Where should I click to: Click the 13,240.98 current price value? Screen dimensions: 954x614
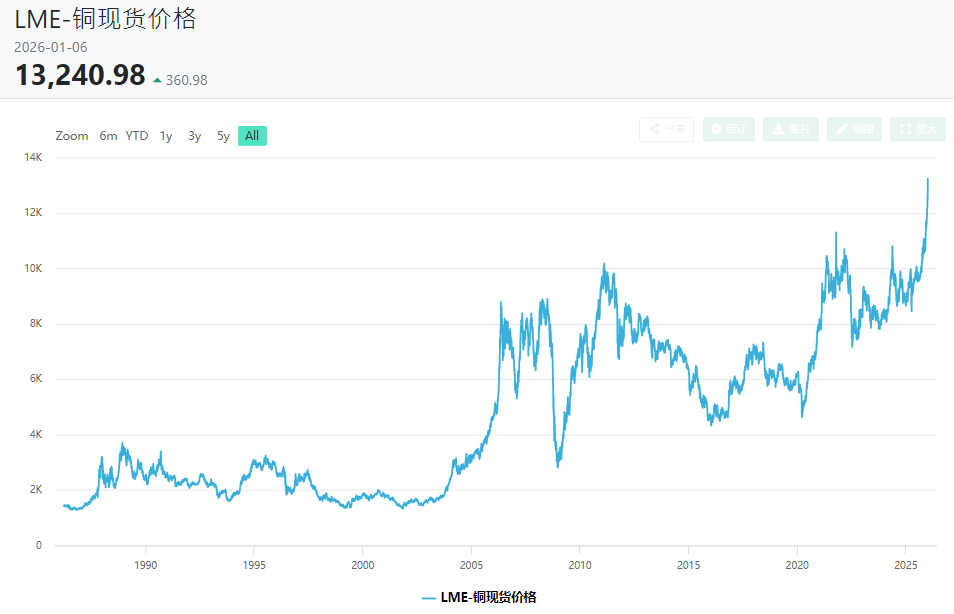point(80,75)
